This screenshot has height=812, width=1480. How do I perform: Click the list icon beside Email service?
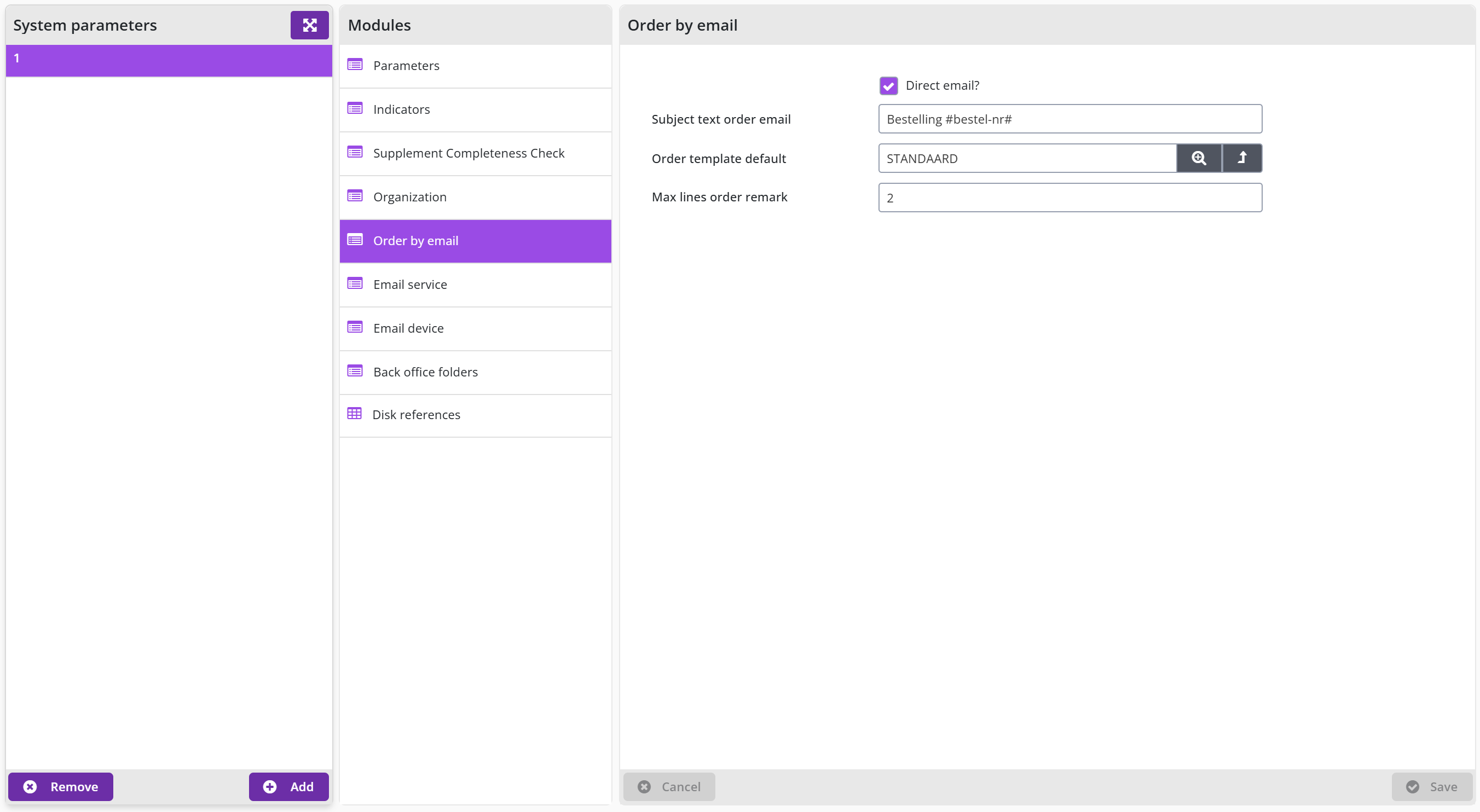(x=355, y=283)
